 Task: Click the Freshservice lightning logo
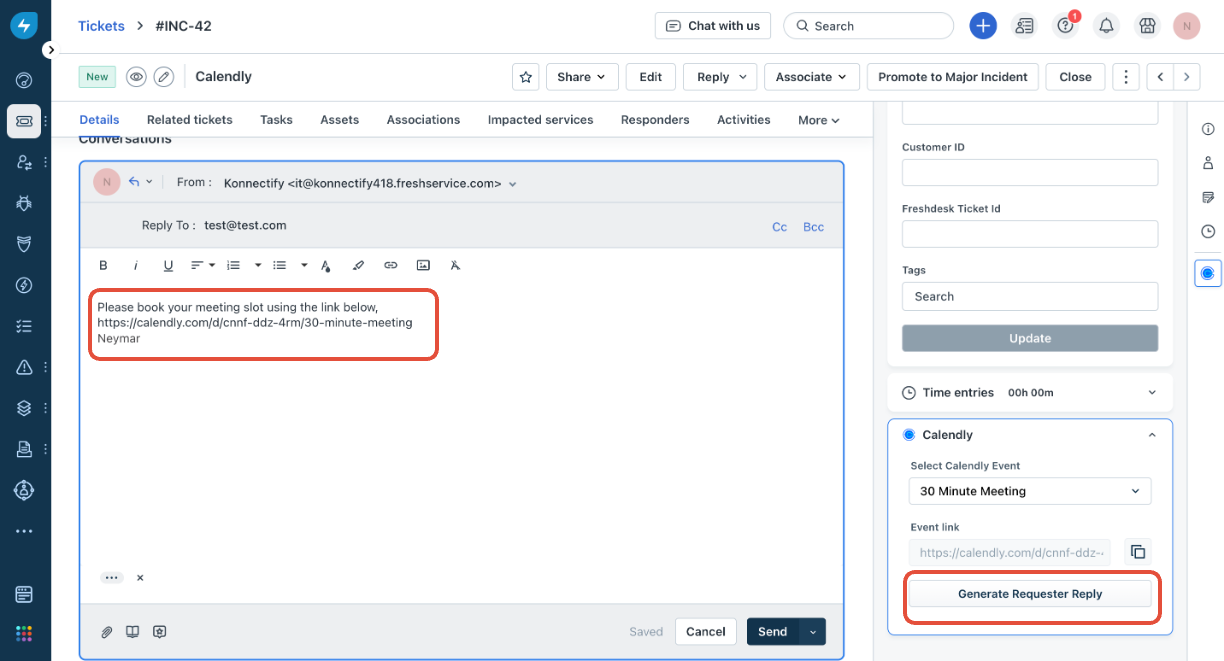coord(24,26)
